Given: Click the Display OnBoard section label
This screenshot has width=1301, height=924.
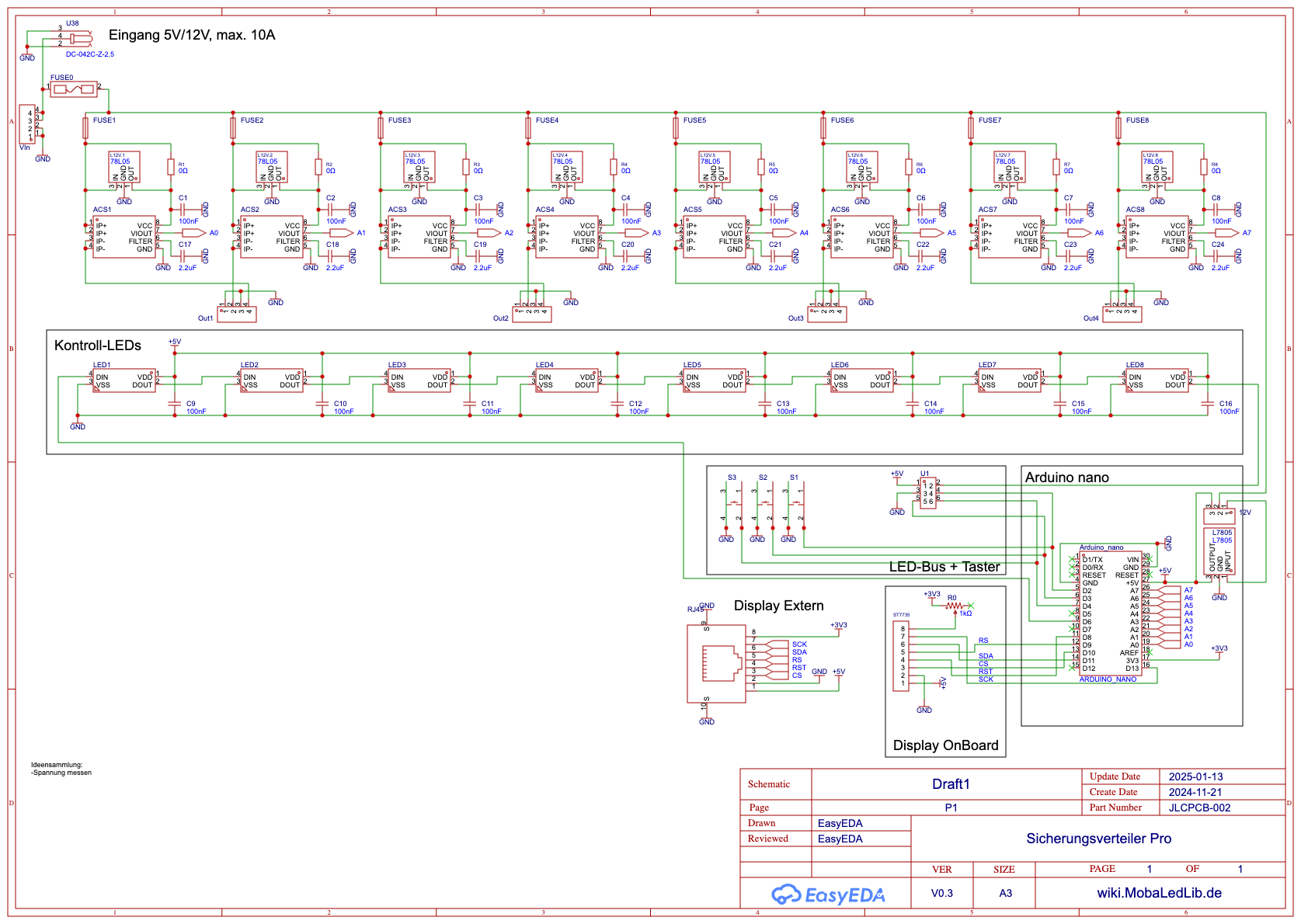Looking at the screenshot, I should [x=945, y=745].
